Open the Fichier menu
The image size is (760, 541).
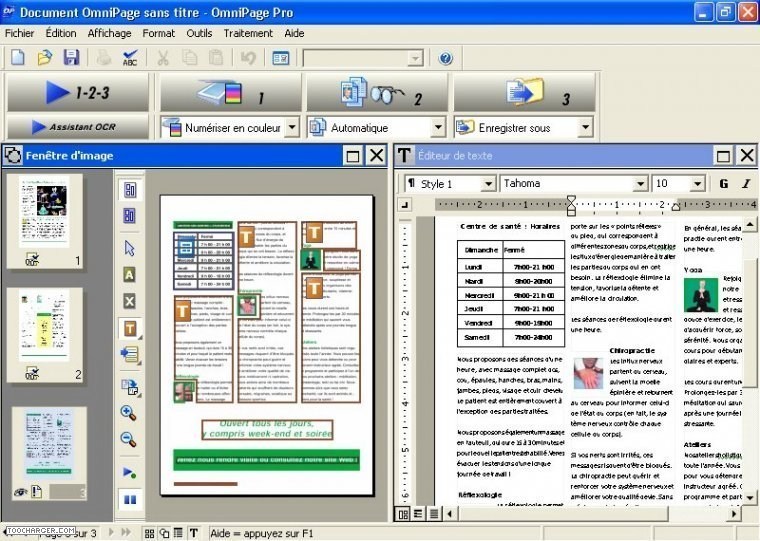coord(19,33)
